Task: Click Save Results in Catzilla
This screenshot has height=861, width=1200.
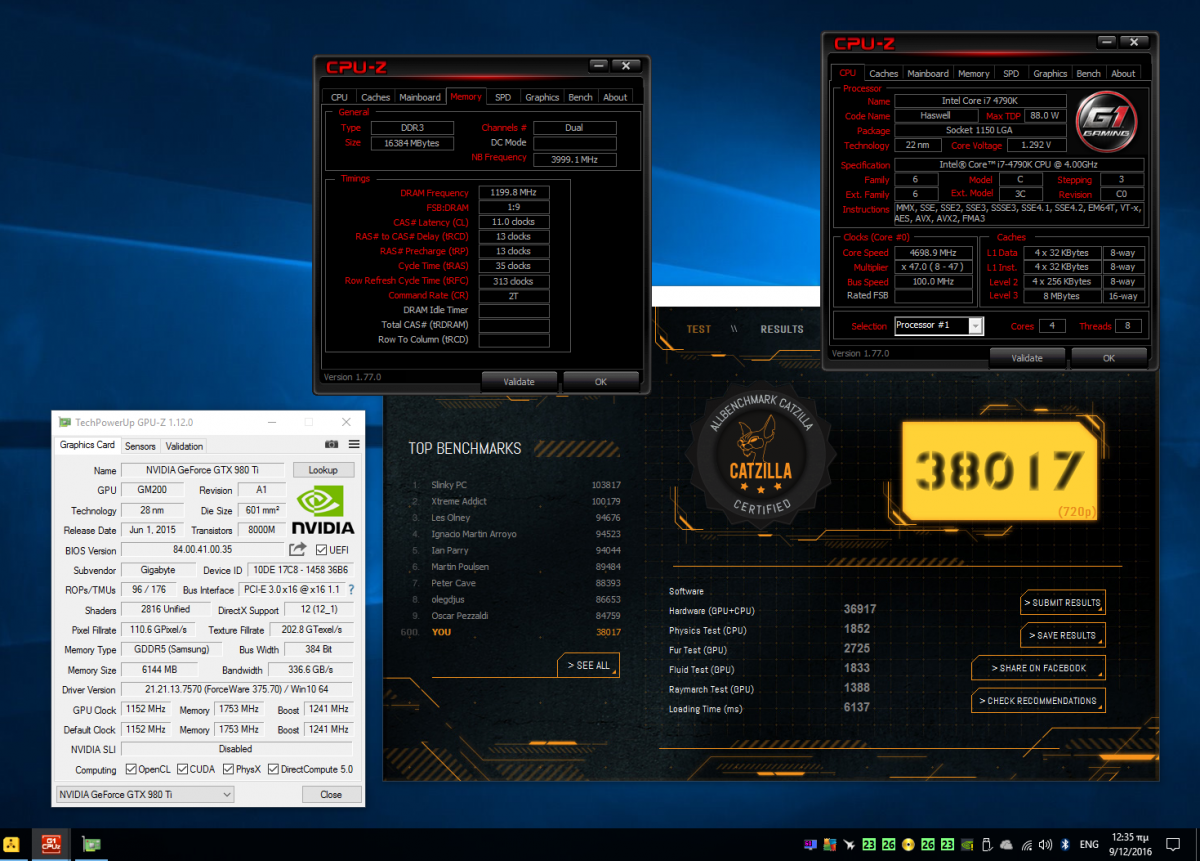Action: point(1062,635)
